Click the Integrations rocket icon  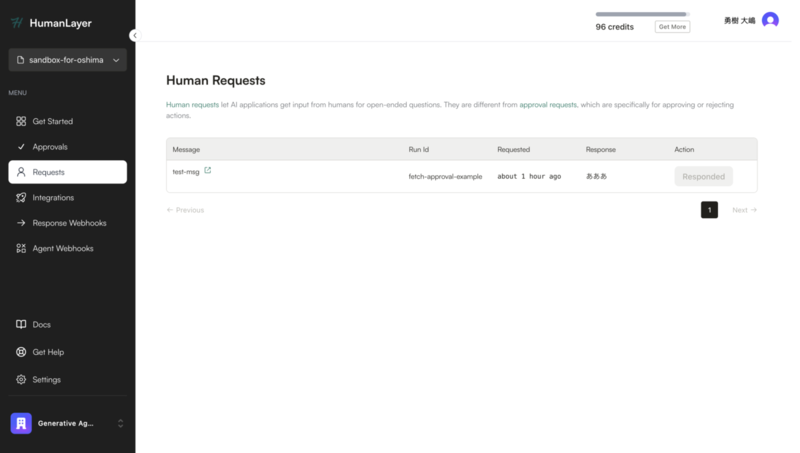[21, 197]
